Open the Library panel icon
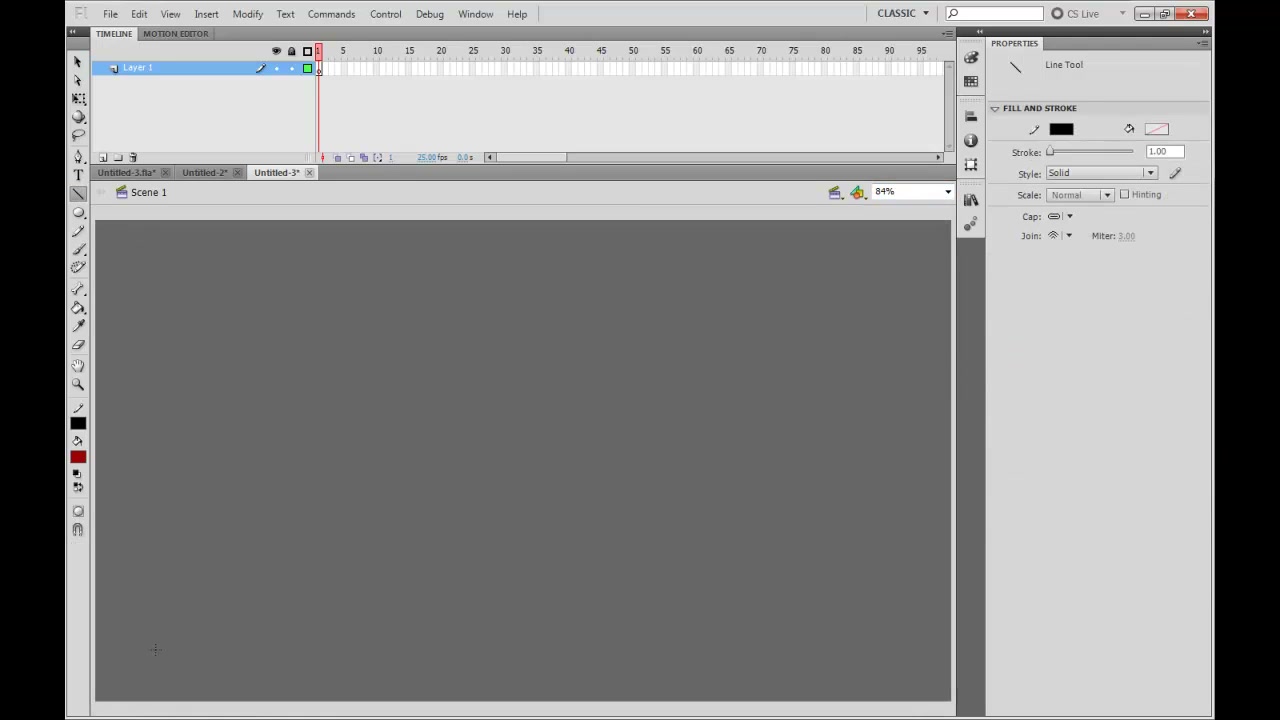 click(x=971, y=200)
